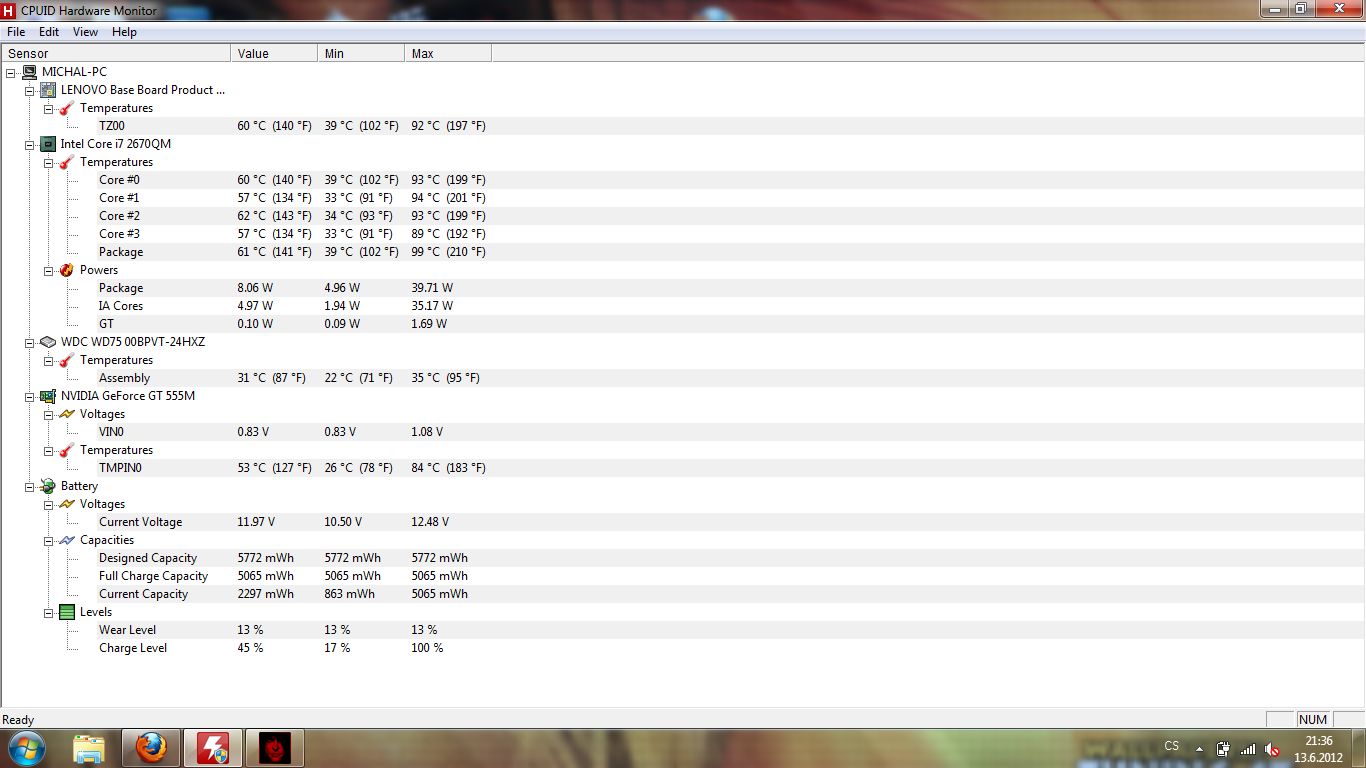Collapse the LENOVO Base Board node
The width and height of the screenshot is (1366, 768).
pyautogui.click(x=30, y=90)
